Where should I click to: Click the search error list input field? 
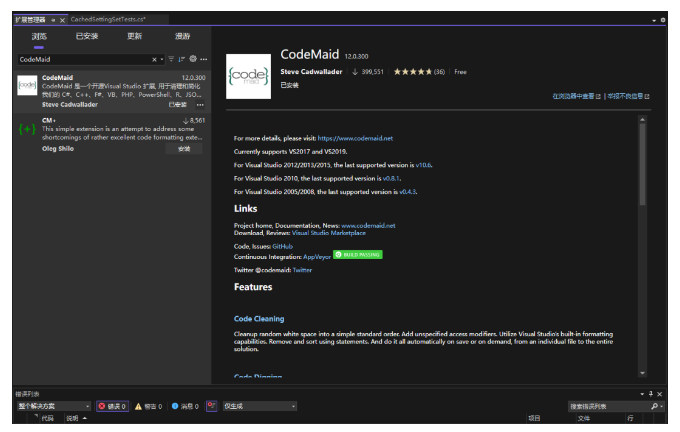point(608,406)
